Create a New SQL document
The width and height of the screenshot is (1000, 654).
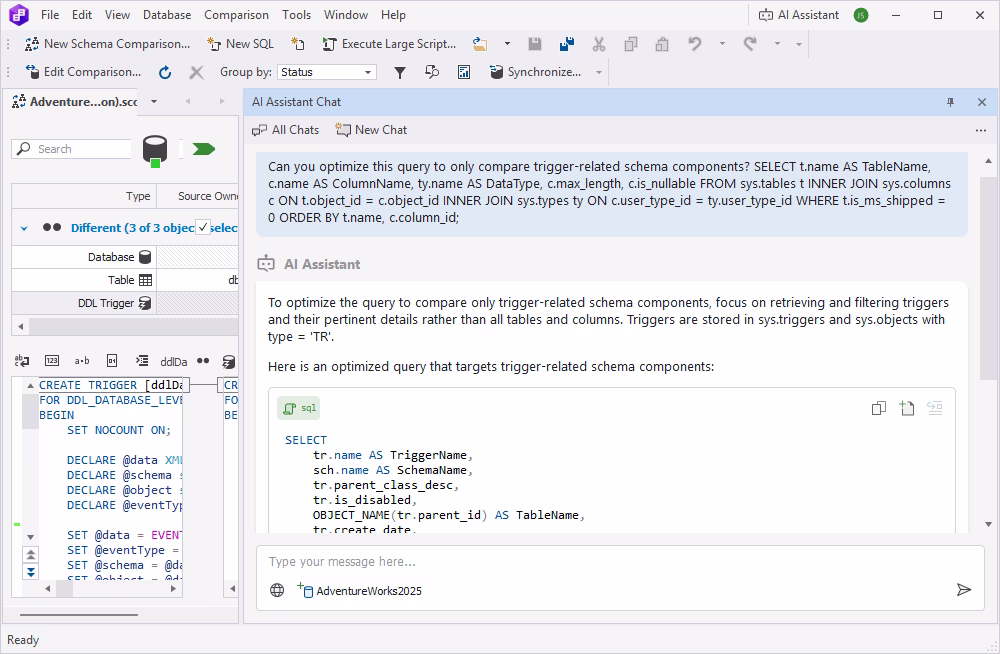[240, 44]
